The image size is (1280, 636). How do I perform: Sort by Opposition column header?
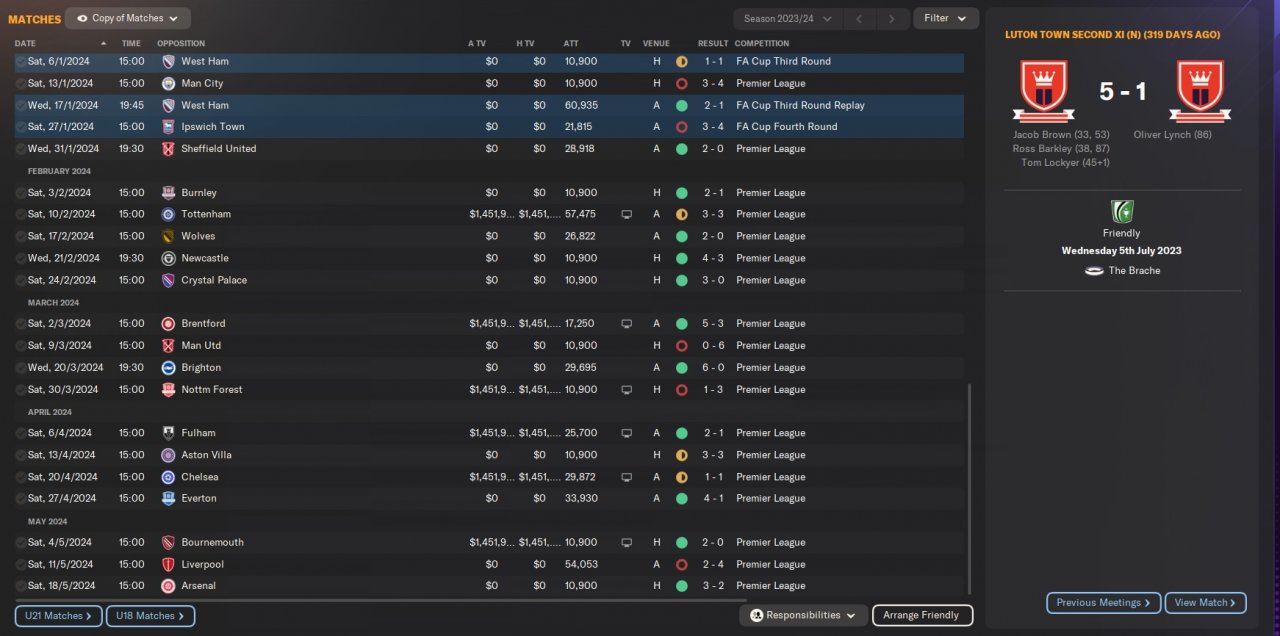pyautogui.click(x=181, y=44)
